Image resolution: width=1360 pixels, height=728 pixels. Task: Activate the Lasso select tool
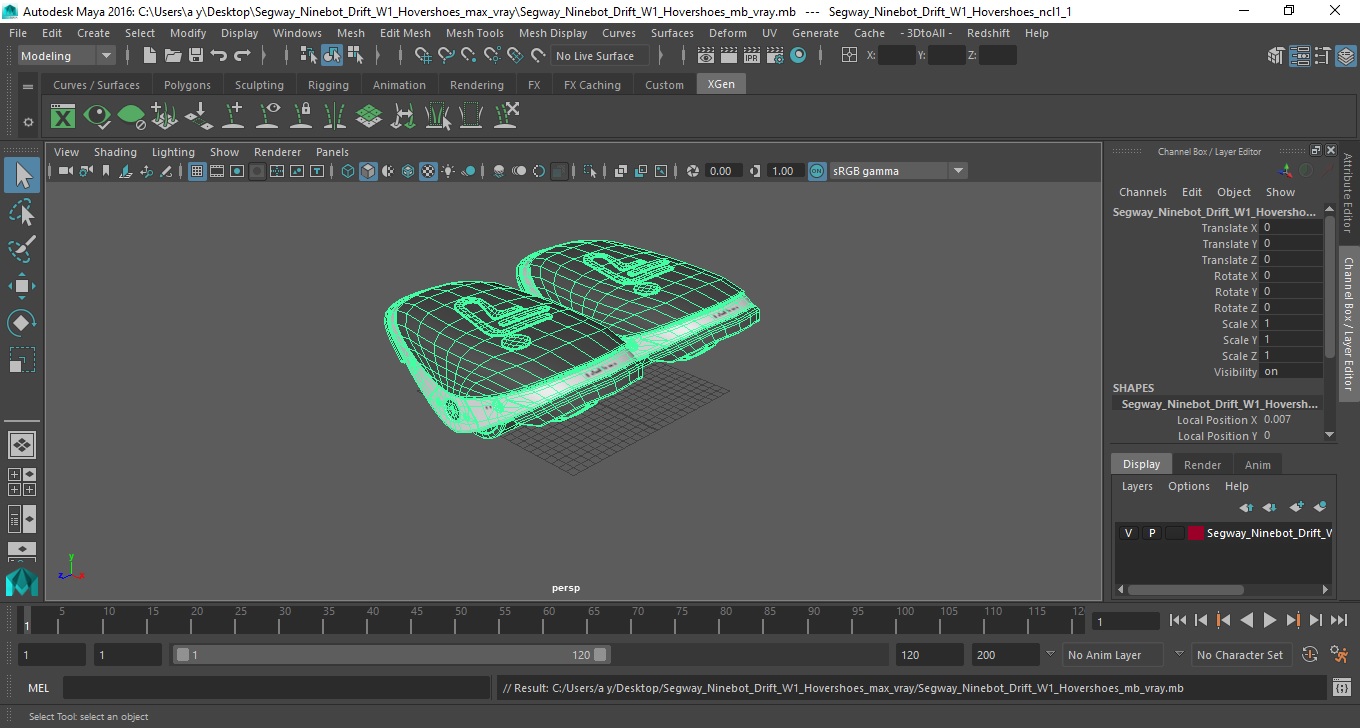pos(22,211)
